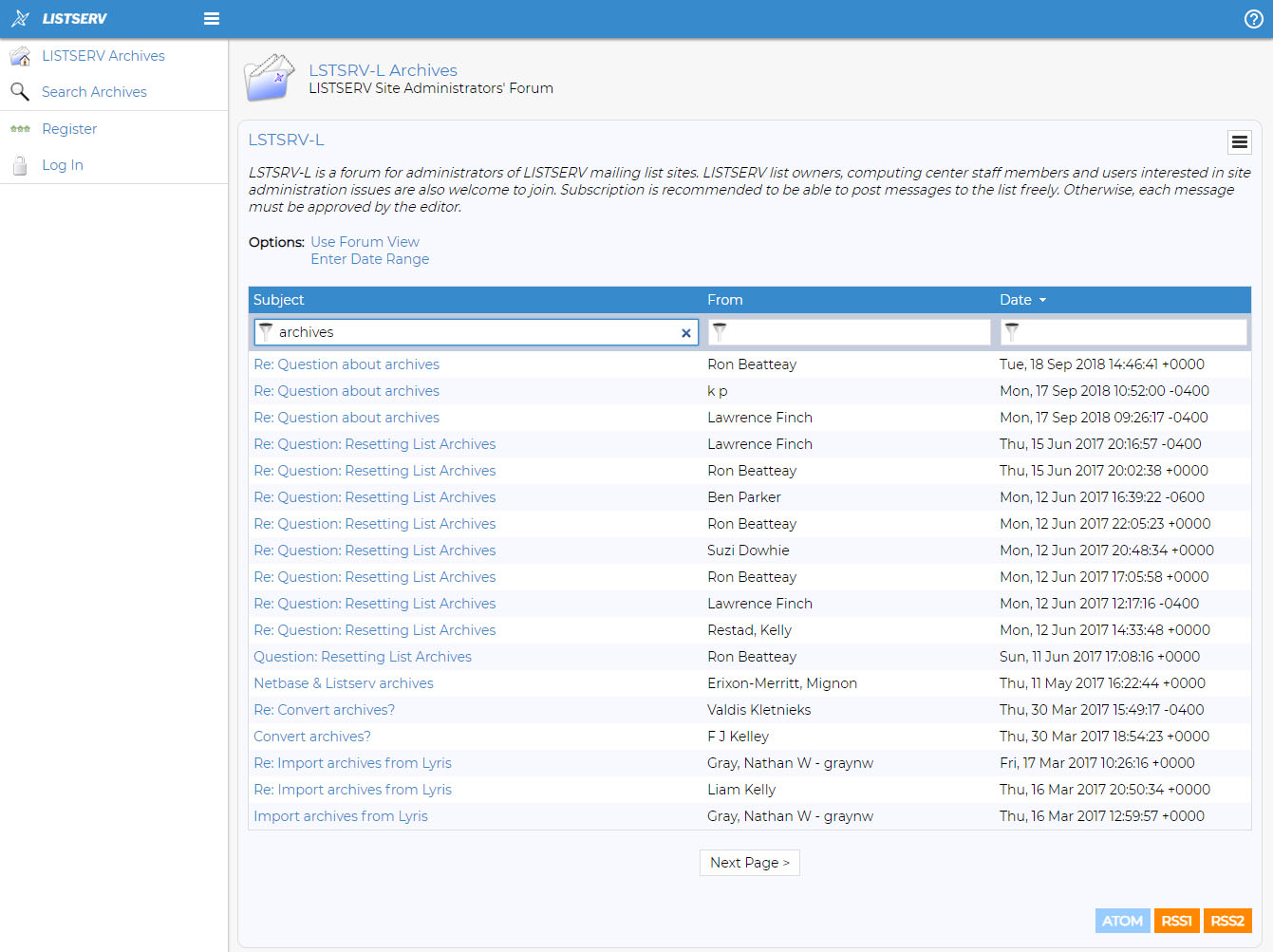Viewport: 1273px width, 952px height.
Task: Open Resetting List Archives reply at 20:02:38
Action: click(374, 471)
